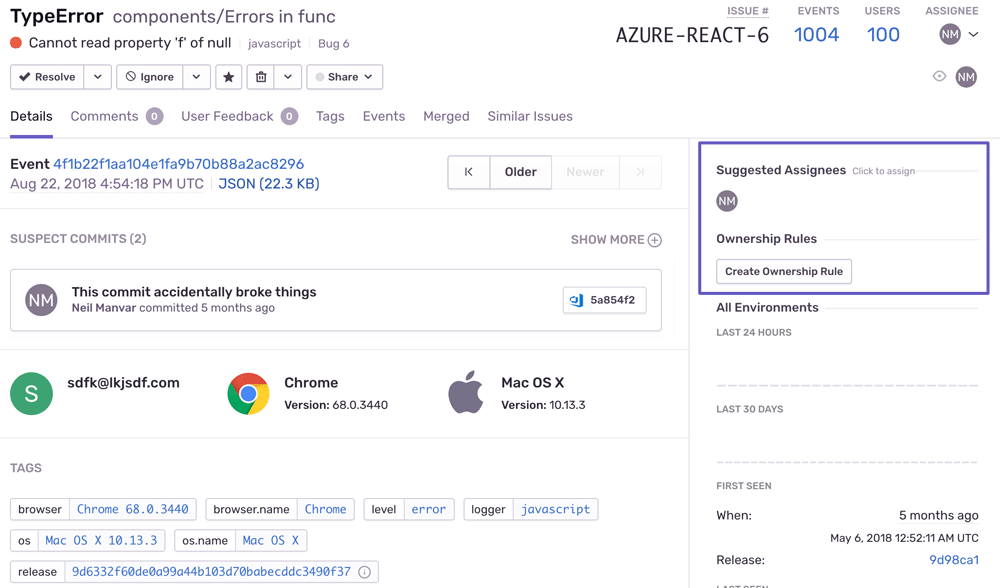
Task: Click the Last 24 Hours events chart
Action: [x=847, y=370]
